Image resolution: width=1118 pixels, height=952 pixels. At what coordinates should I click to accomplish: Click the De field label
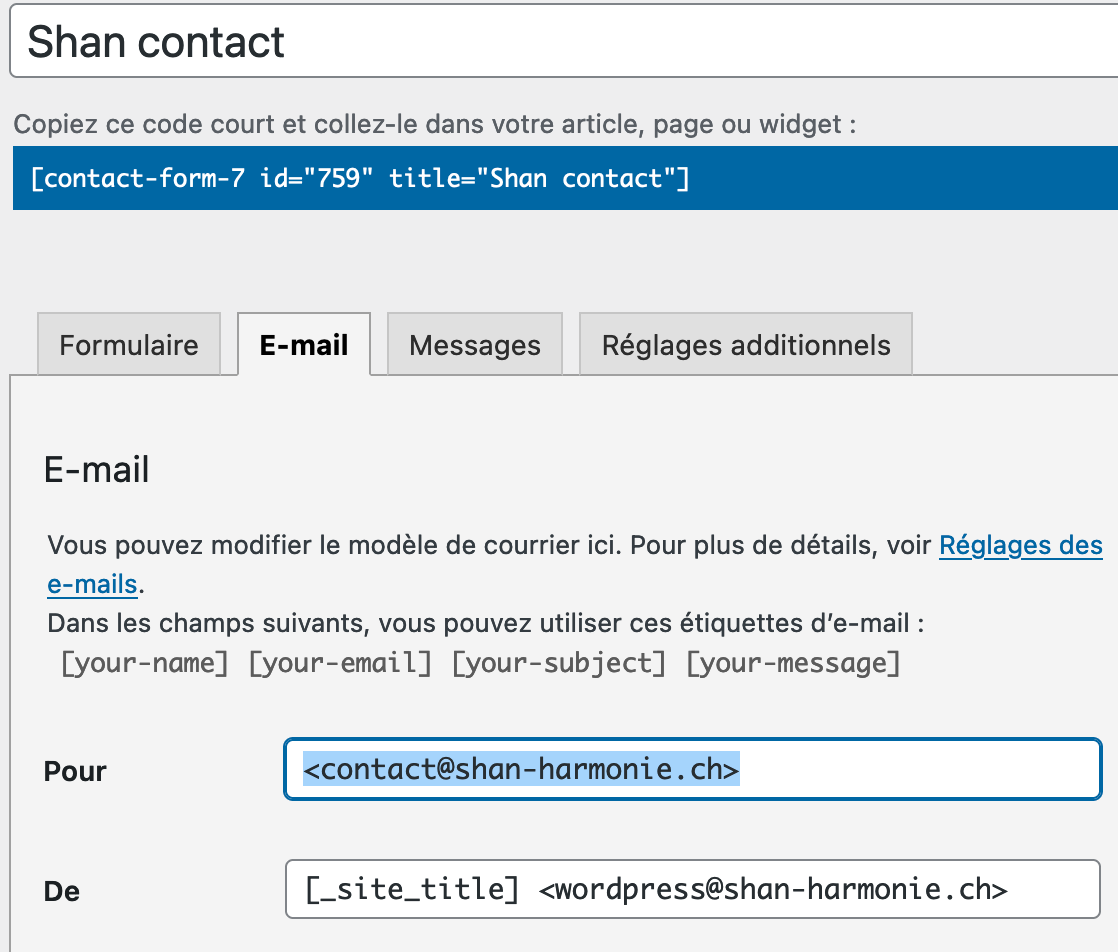point(62,891)
